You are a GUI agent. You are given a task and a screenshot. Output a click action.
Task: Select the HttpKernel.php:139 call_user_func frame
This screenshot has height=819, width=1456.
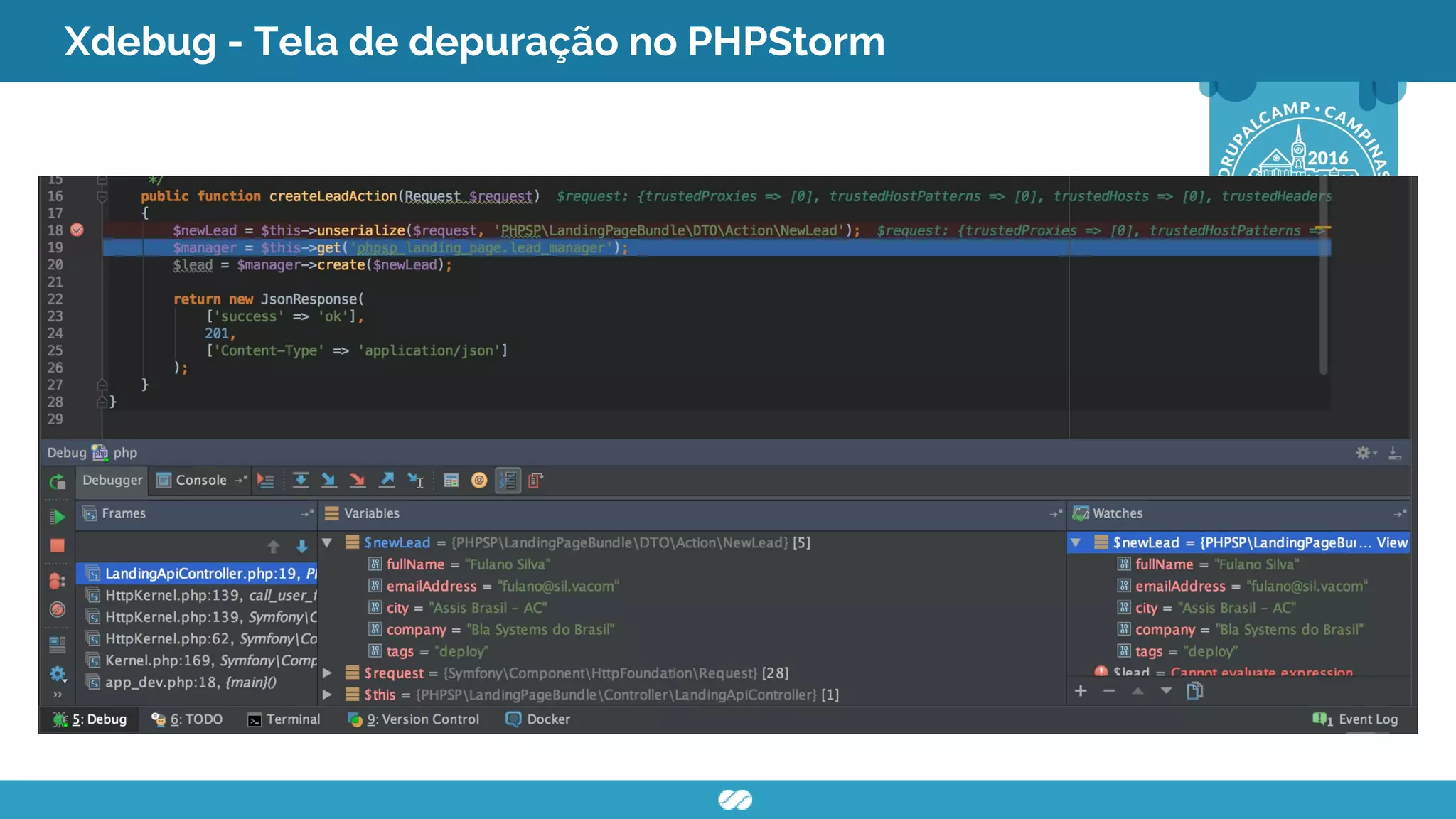[x=196, y=596]
